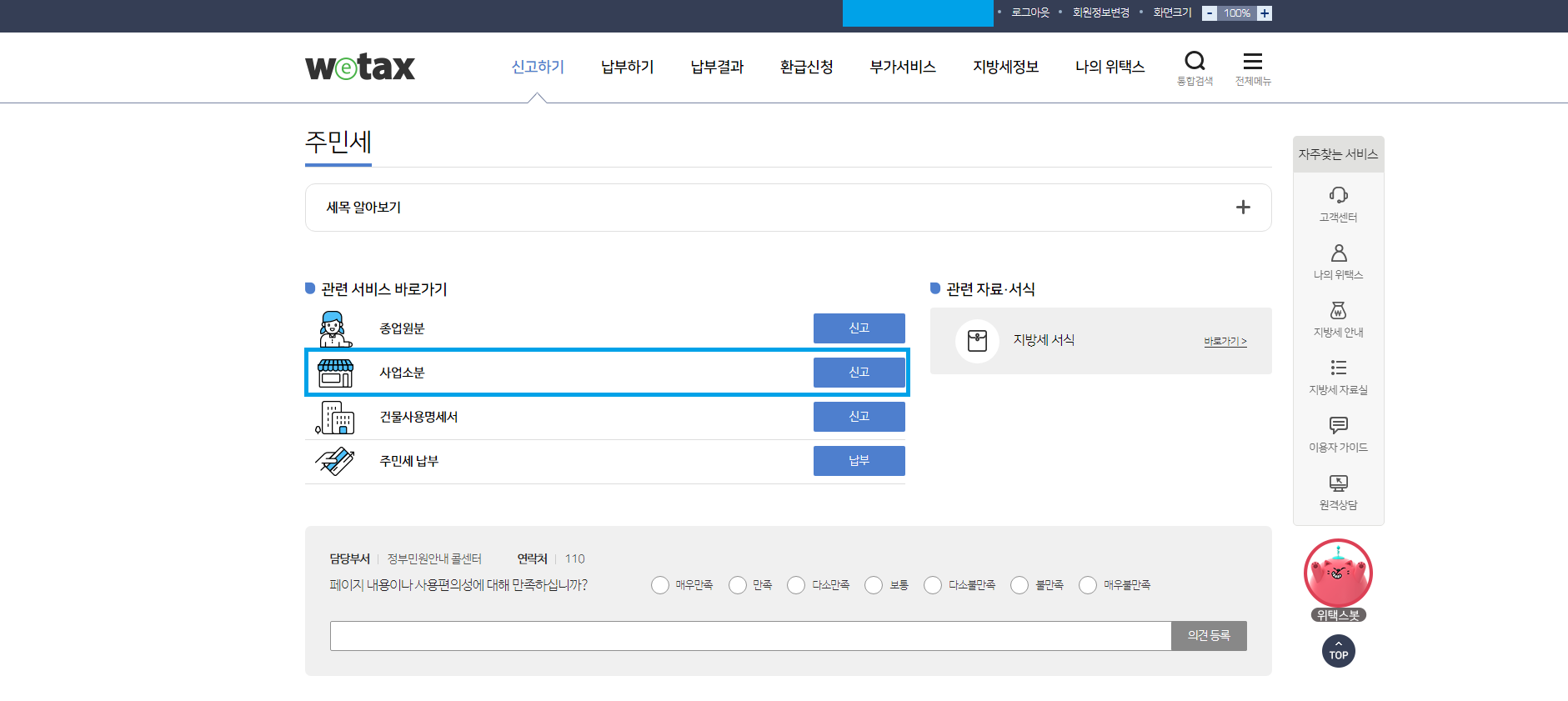This screenshot has width=1568, height=701.
Task: Open the 전체메뉴 hamburger menu
Action: pos(1253,61)
